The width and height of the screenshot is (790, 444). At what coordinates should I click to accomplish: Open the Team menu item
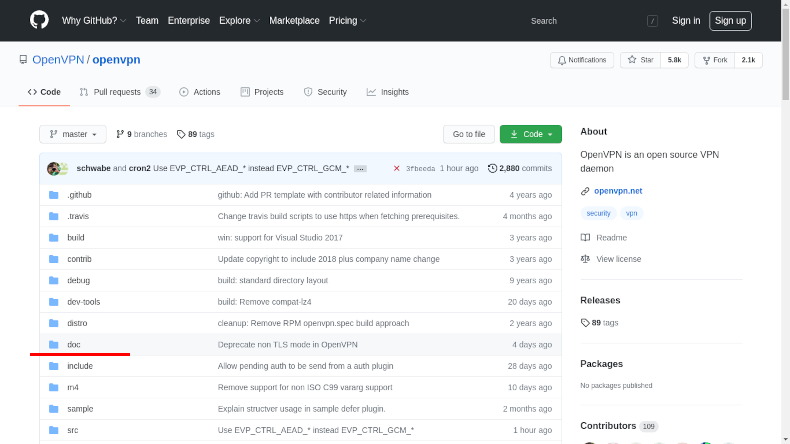click(x=147, y=21)
